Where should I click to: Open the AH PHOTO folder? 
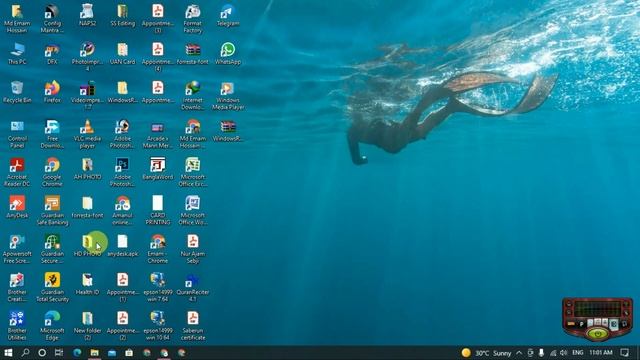point(87,169)
